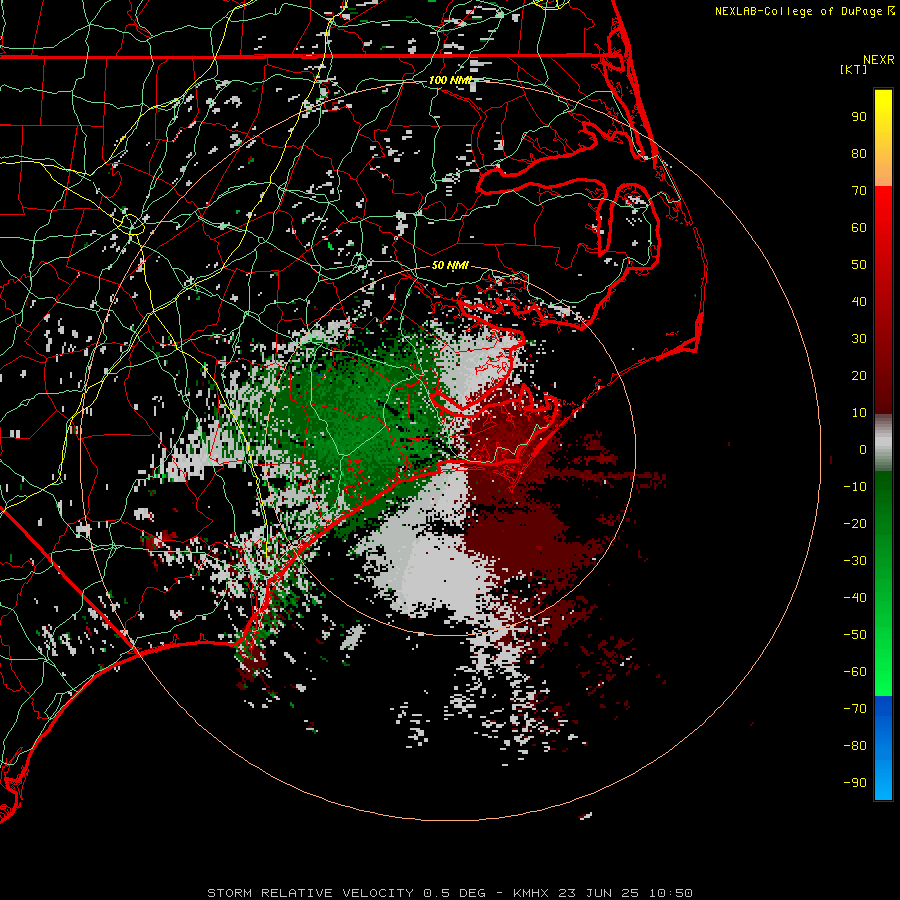Click the -30 value on the velocity scale
Viewport: 900px width, 900px height.
pyautogui.click(x=855, y=561)
